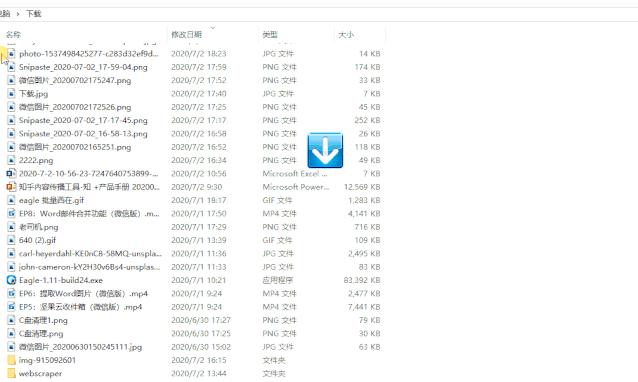
Task: Click the Microsoft Excel type cell
Action: pyautogui.click(x=295, y=174)
